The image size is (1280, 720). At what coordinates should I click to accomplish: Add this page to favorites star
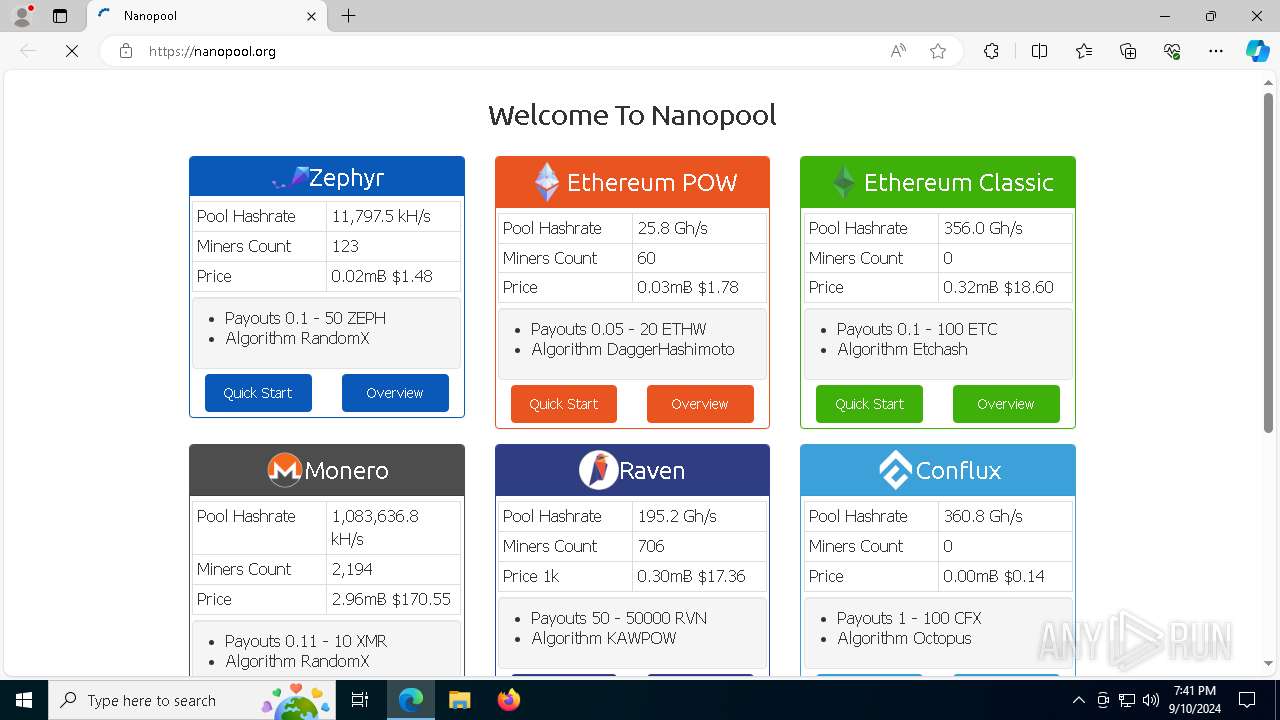(x=938, y=51)
